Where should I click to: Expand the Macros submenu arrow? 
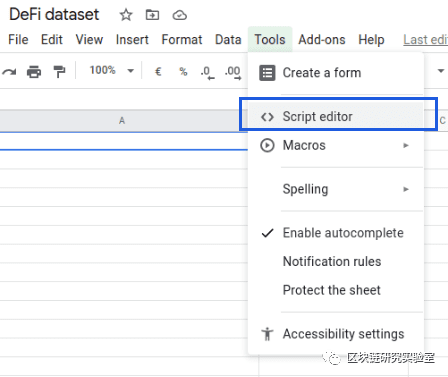(406, 145)
